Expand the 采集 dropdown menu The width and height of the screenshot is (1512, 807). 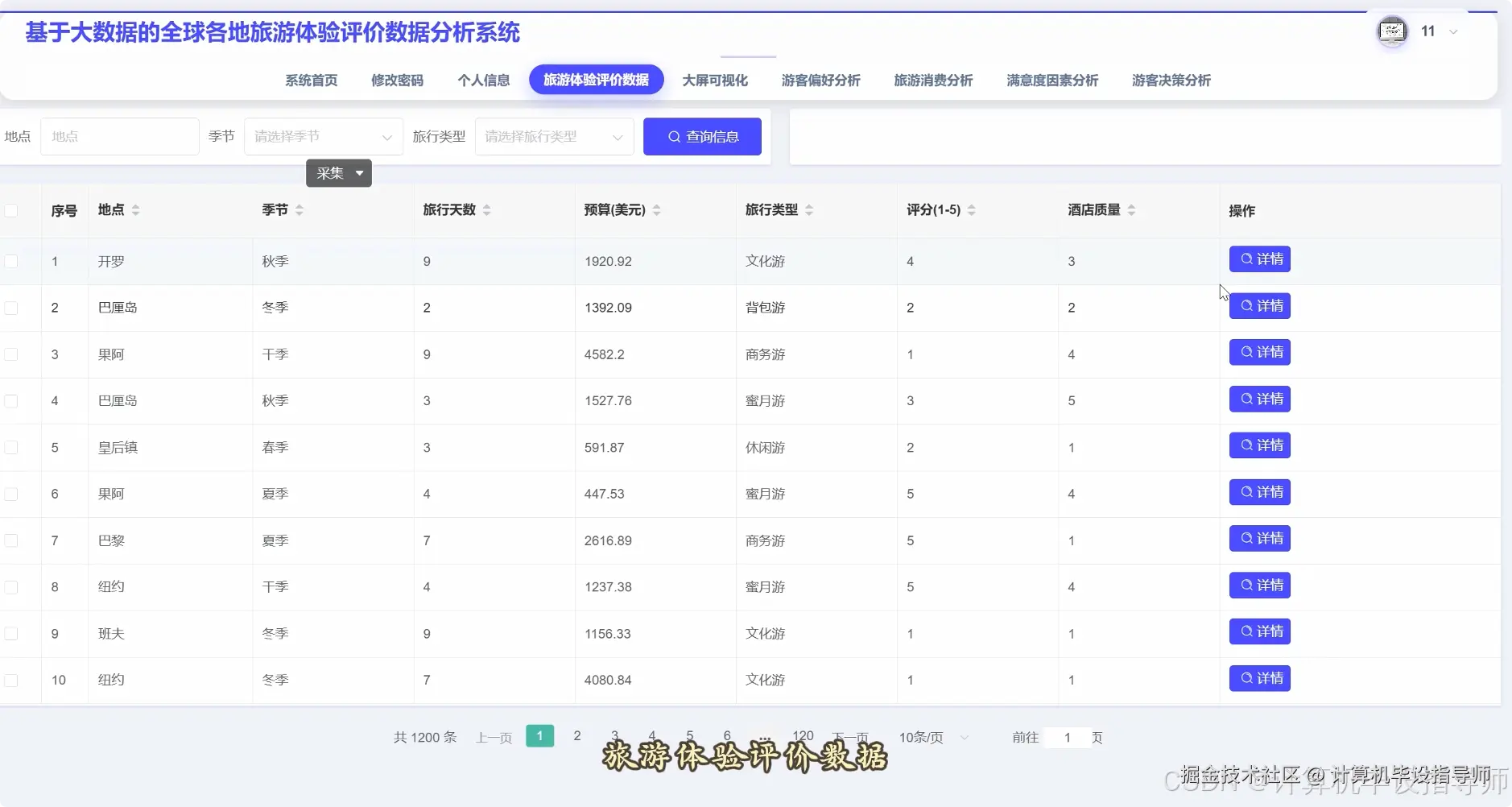pyautogui.click(x=359, y=172)
